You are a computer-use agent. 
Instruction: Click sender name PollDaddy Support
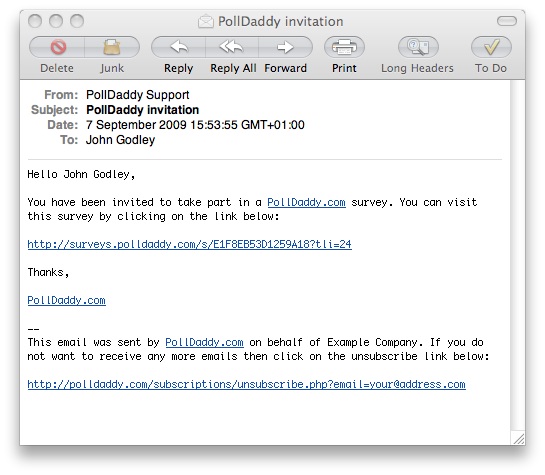(x=138, y=95)
